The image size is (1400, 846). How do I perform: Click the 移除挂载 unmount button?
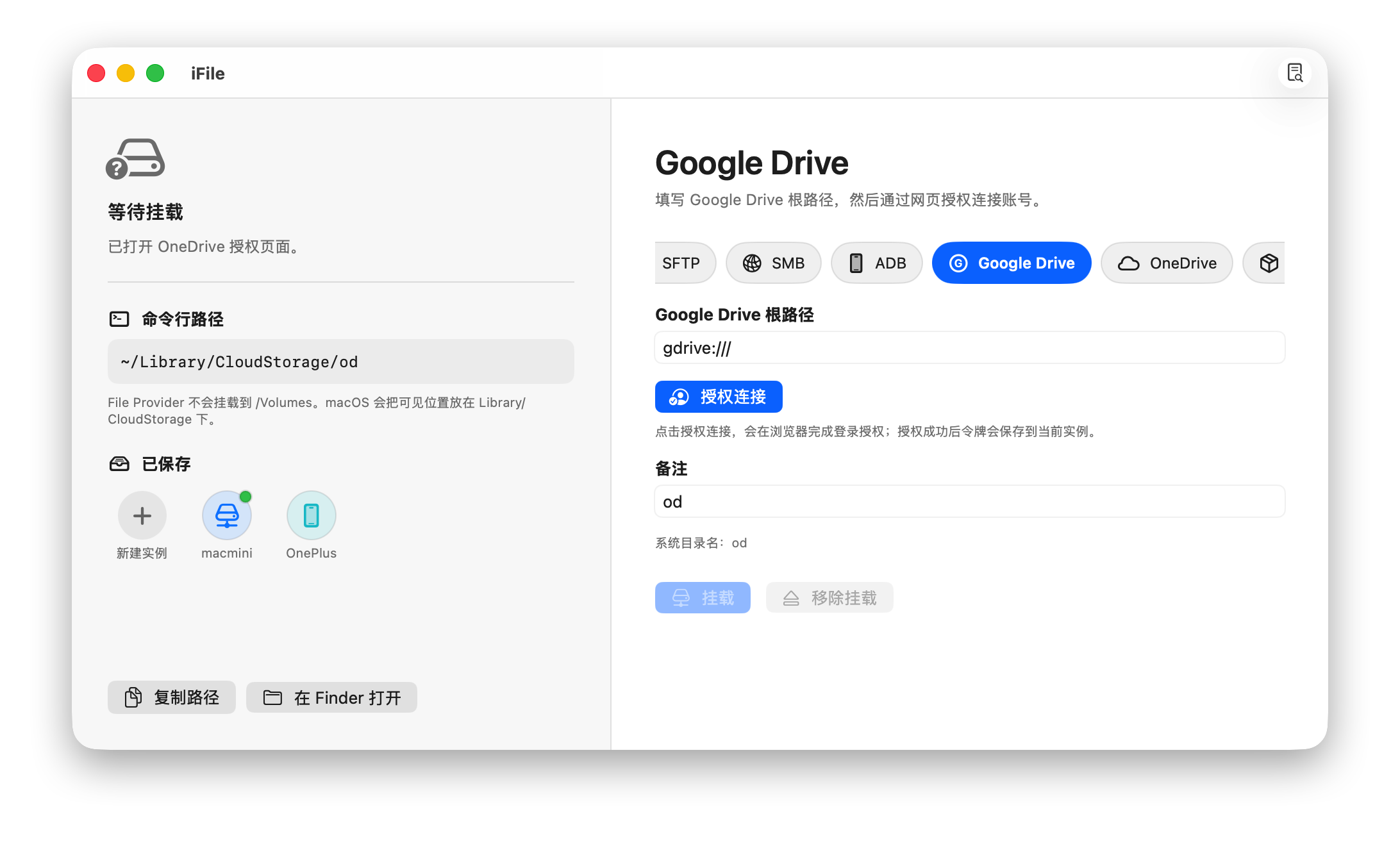coord(829,597)
